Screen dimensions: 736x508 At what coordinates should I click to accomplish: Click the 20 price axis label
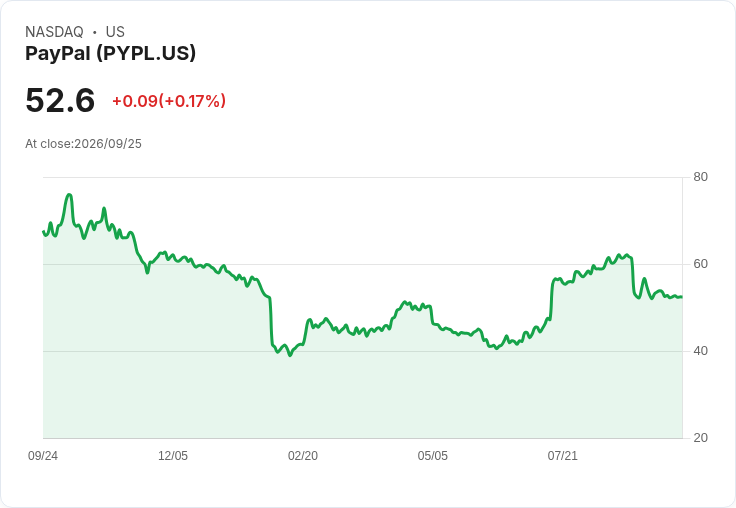(700, 438)
